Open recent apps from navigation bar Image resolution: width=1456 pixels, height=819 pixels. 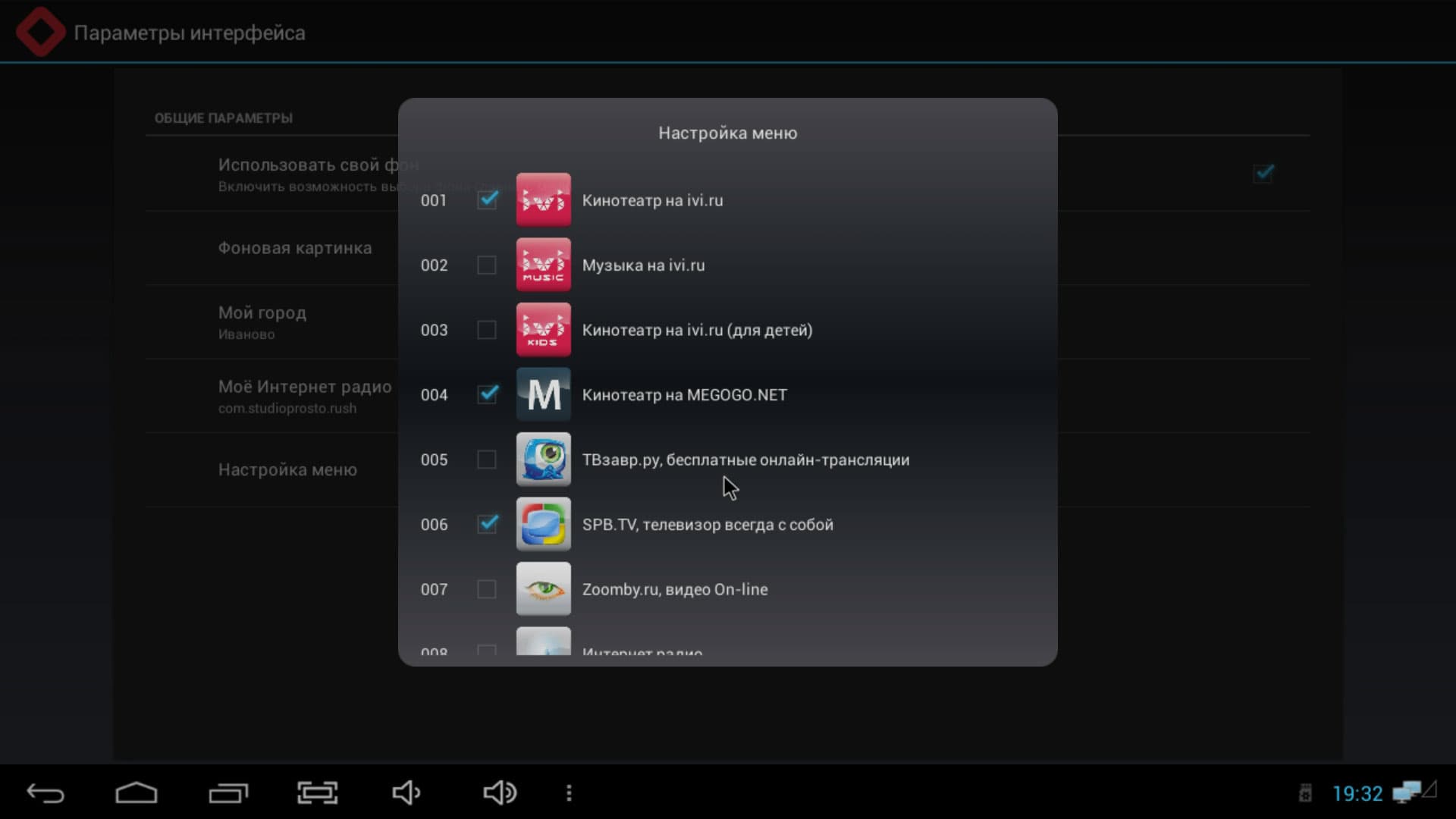point(228,793)
